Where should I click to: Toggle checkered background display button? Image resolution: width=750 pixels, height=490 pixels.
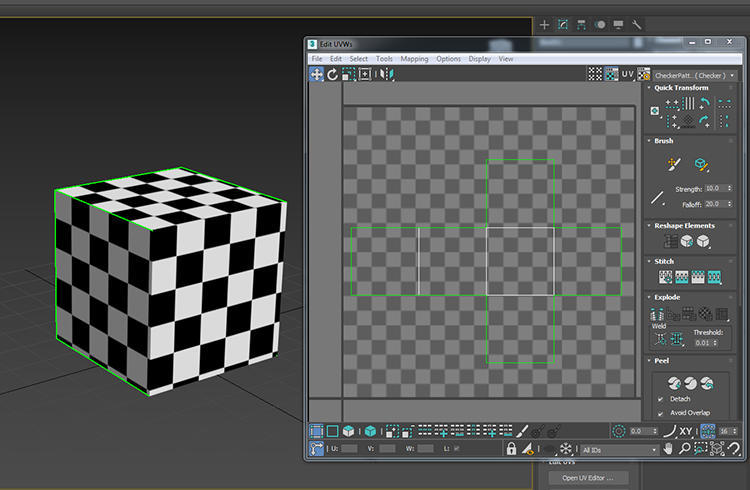[x=612, y=74]
